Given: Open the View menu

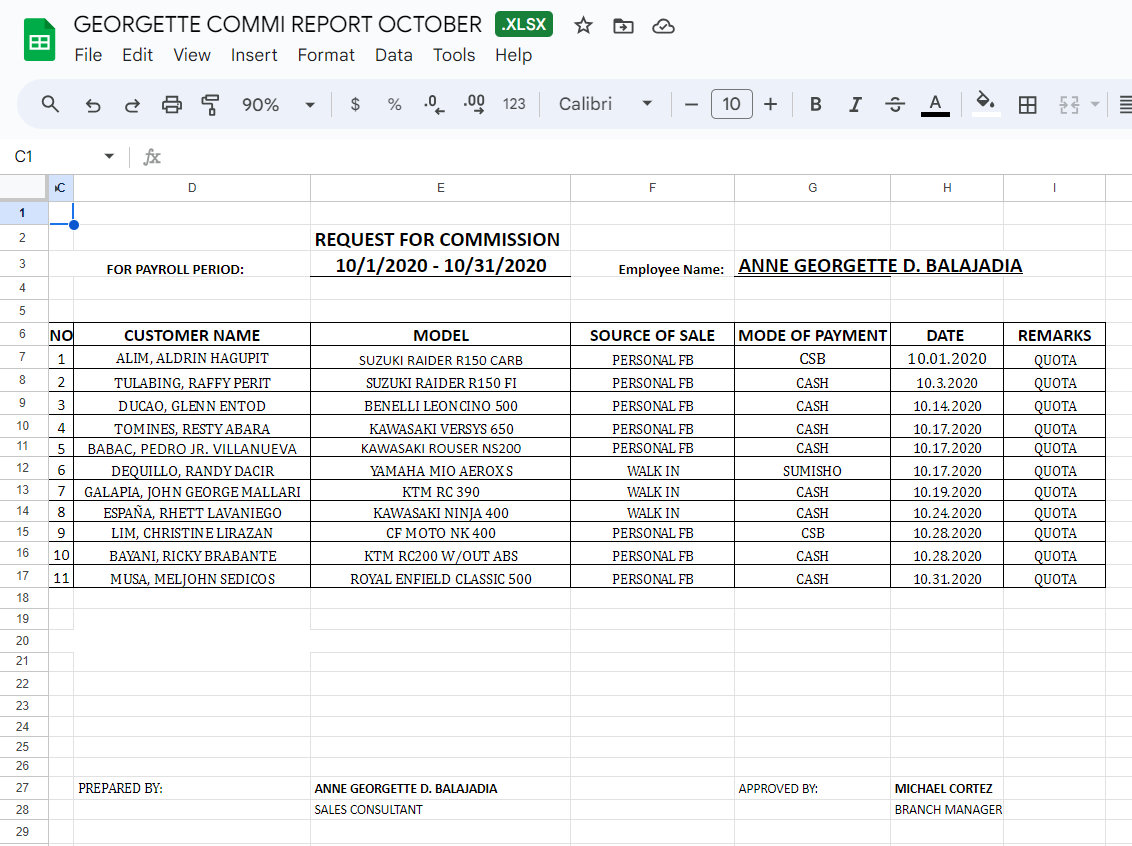Looking at the screenshot, I should click(x=192, y=55).
